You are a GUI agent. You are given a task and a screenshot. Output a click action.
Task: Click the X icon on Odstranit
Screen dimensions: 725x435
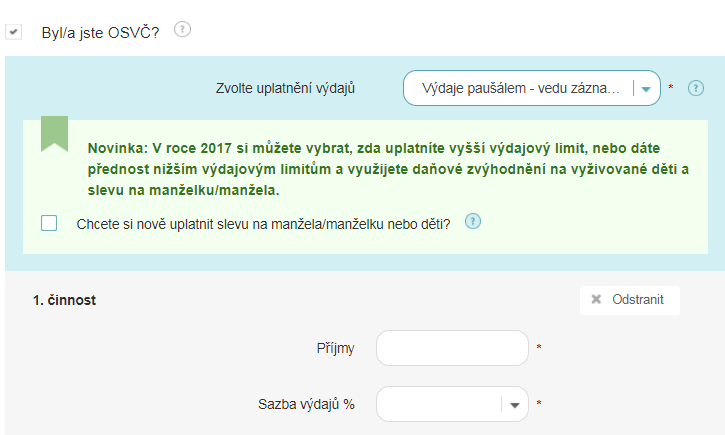coord(596,299)
